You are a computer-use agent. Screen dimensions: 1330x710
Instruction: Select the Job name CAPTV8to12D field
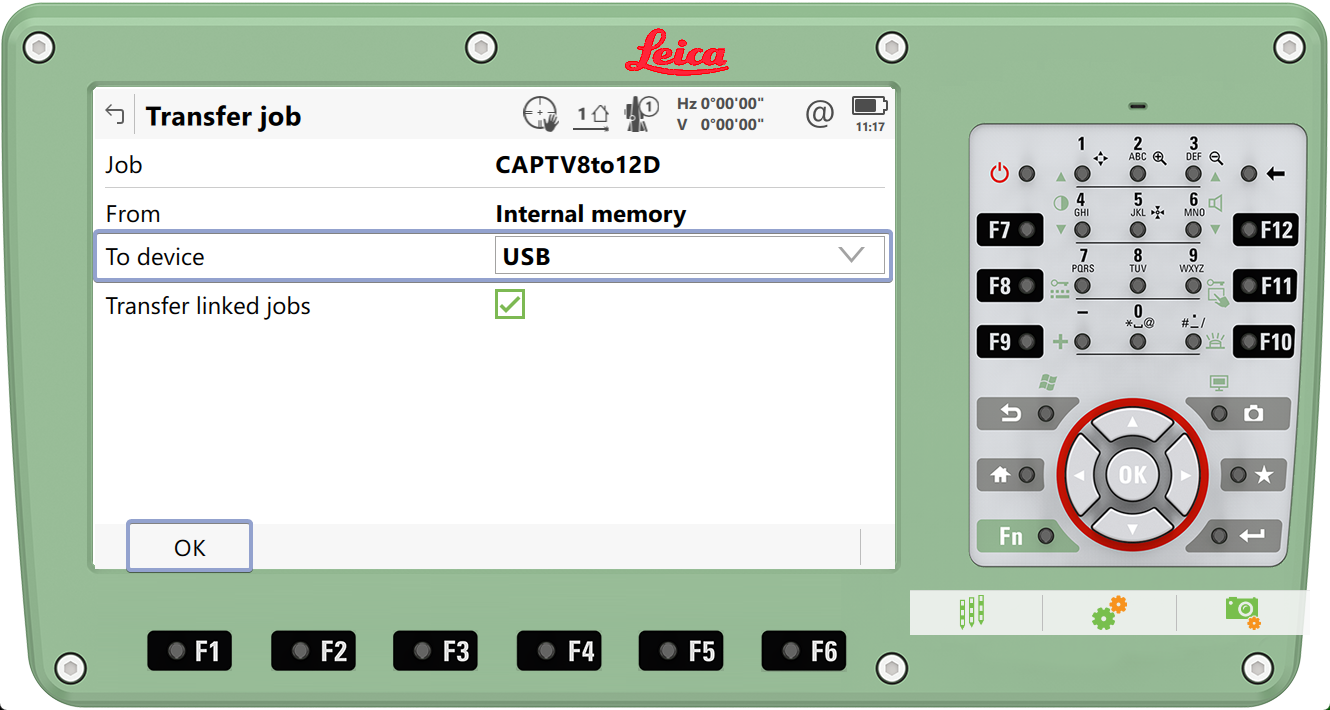pyautogui.click(x=578, y=165)
